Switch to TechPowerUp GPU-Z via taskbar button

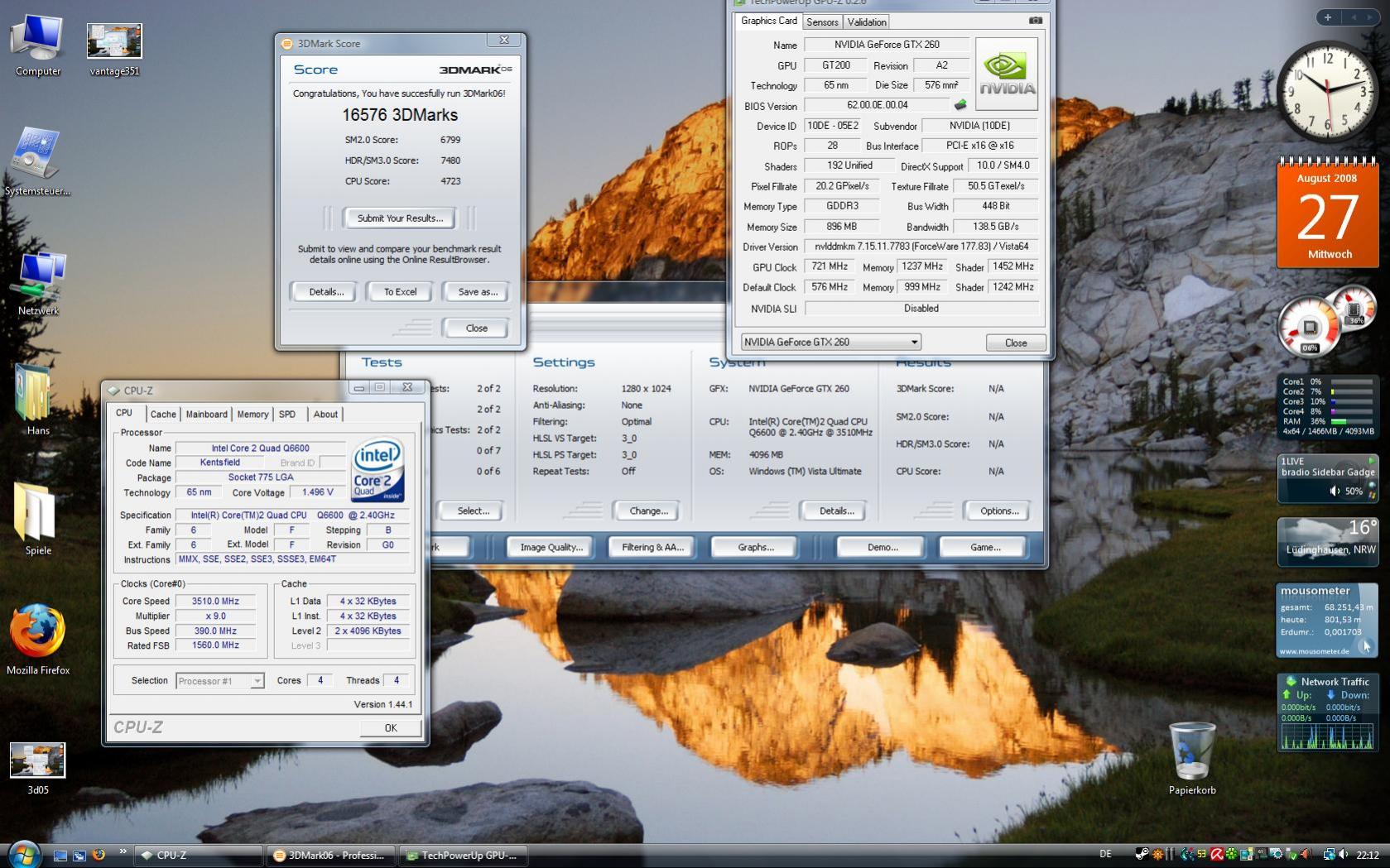click(464, 856)
